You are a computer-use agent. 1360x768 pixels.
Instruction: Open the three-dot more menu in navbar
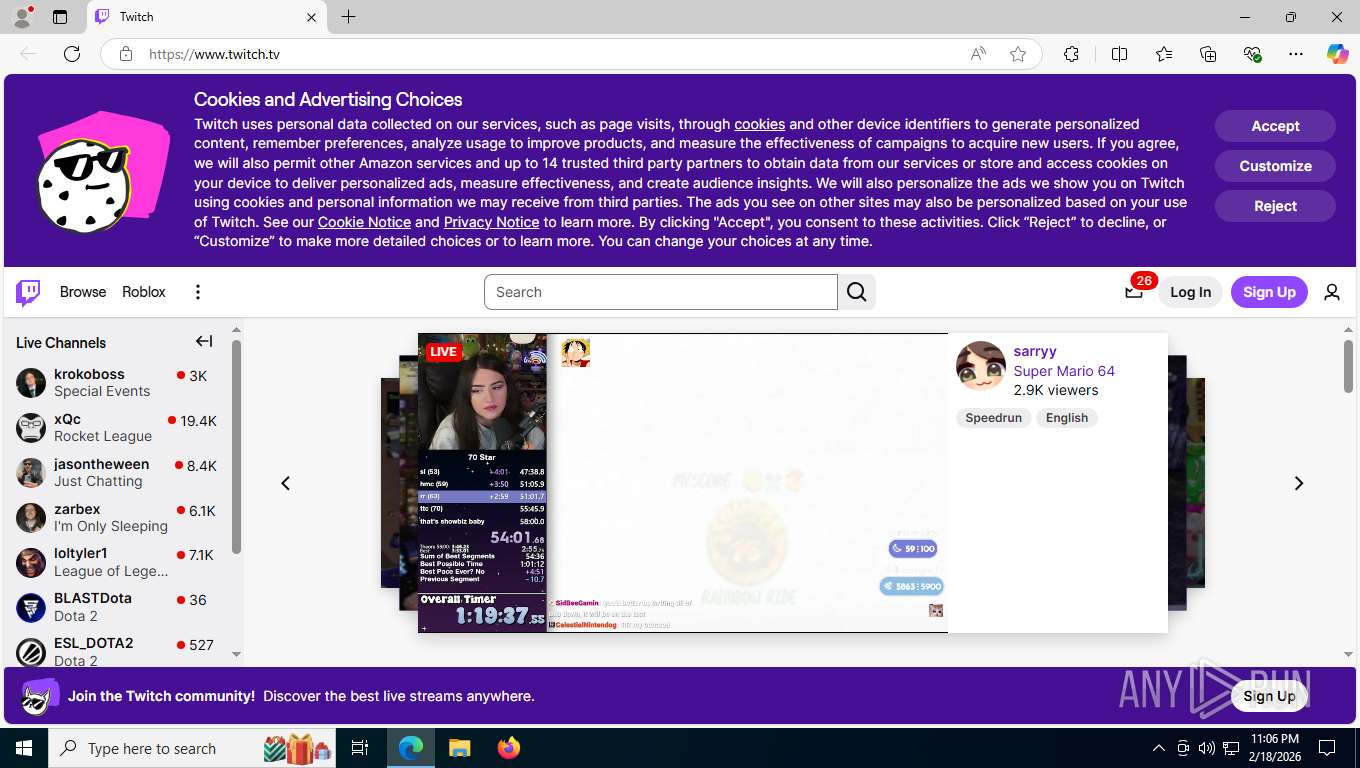coord(198,292)
